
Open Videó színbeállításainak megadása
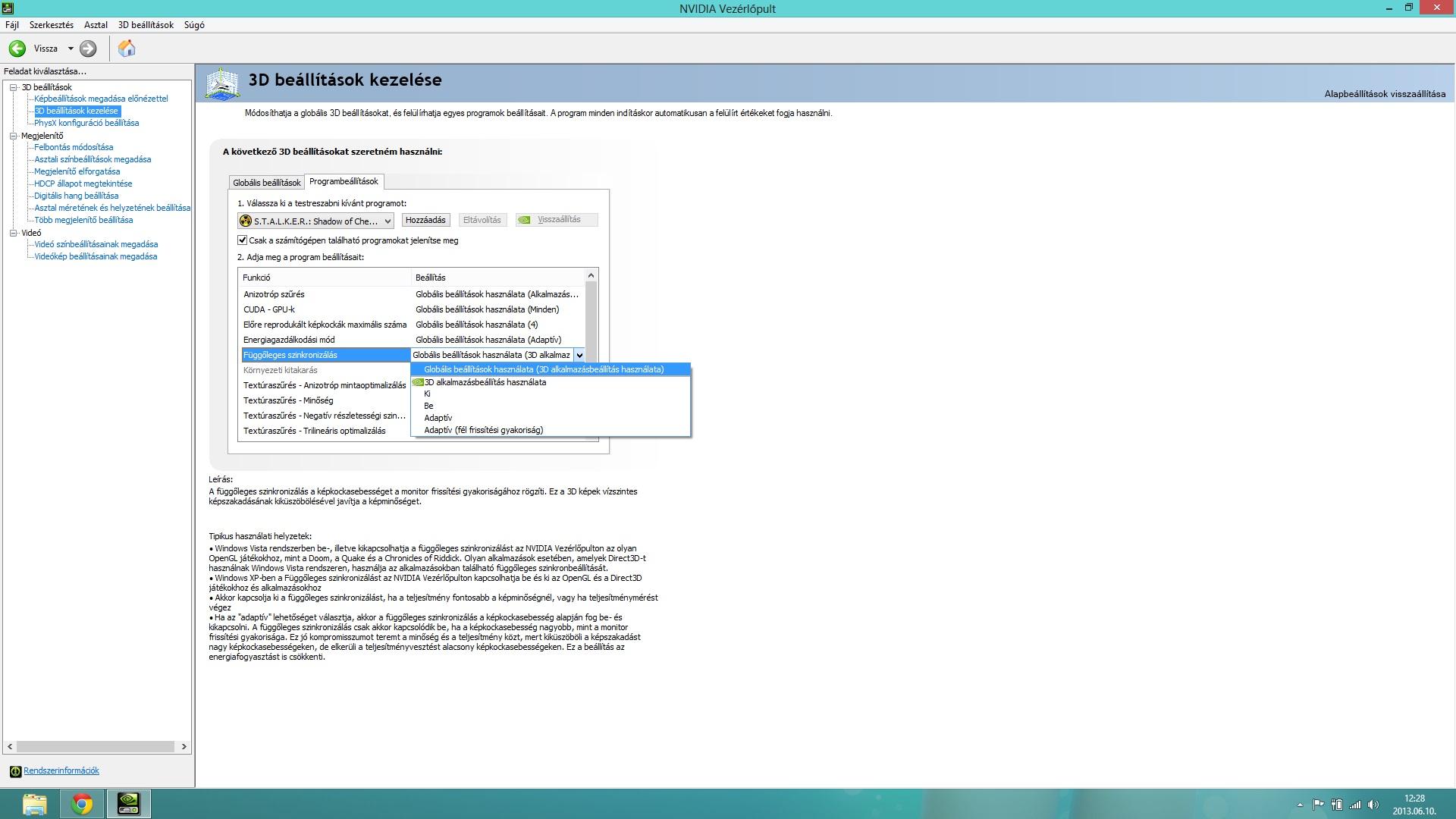click(x=96, y=244)
